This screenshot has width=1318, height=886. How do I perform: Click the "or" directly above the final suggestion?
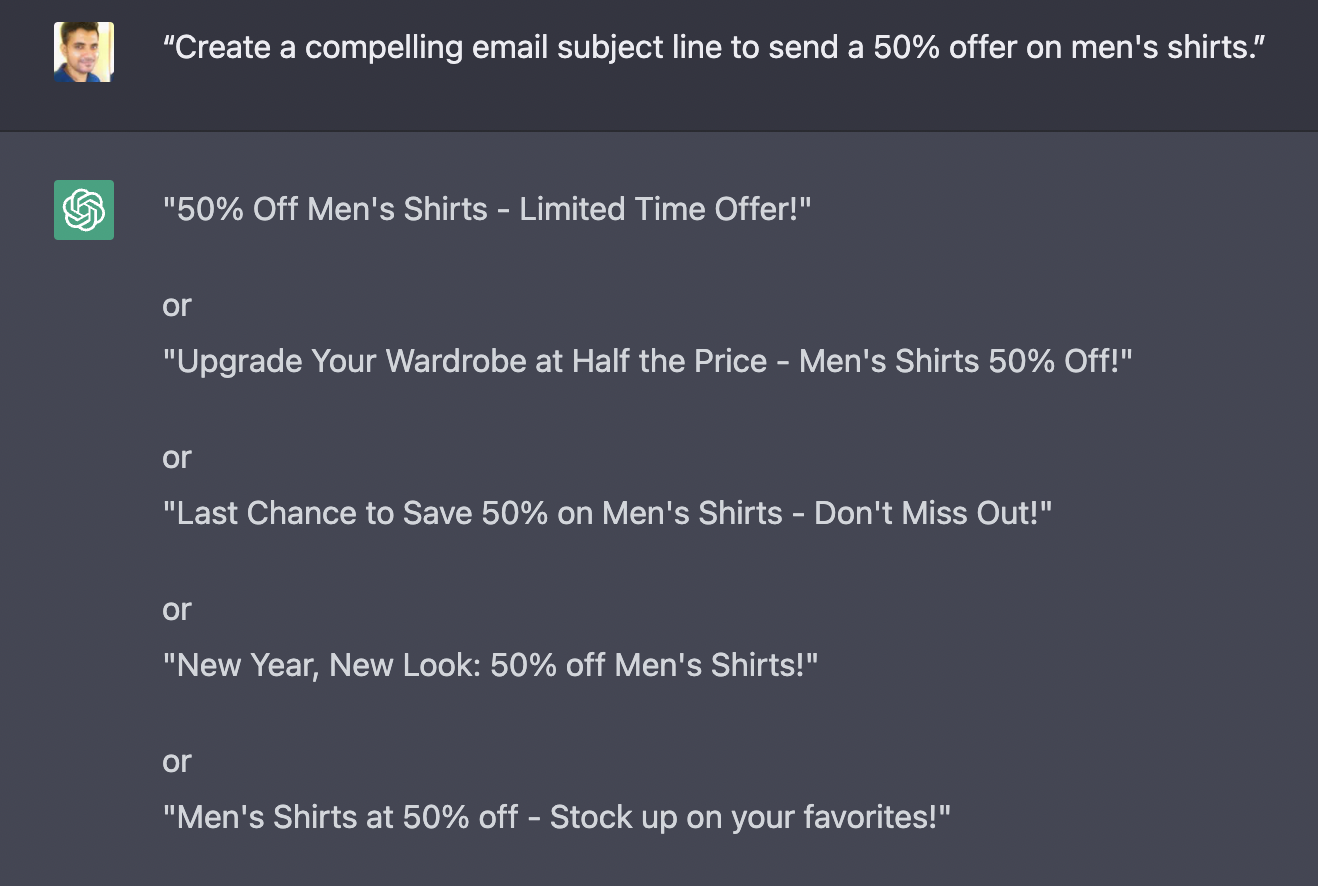tap(176, 761)
